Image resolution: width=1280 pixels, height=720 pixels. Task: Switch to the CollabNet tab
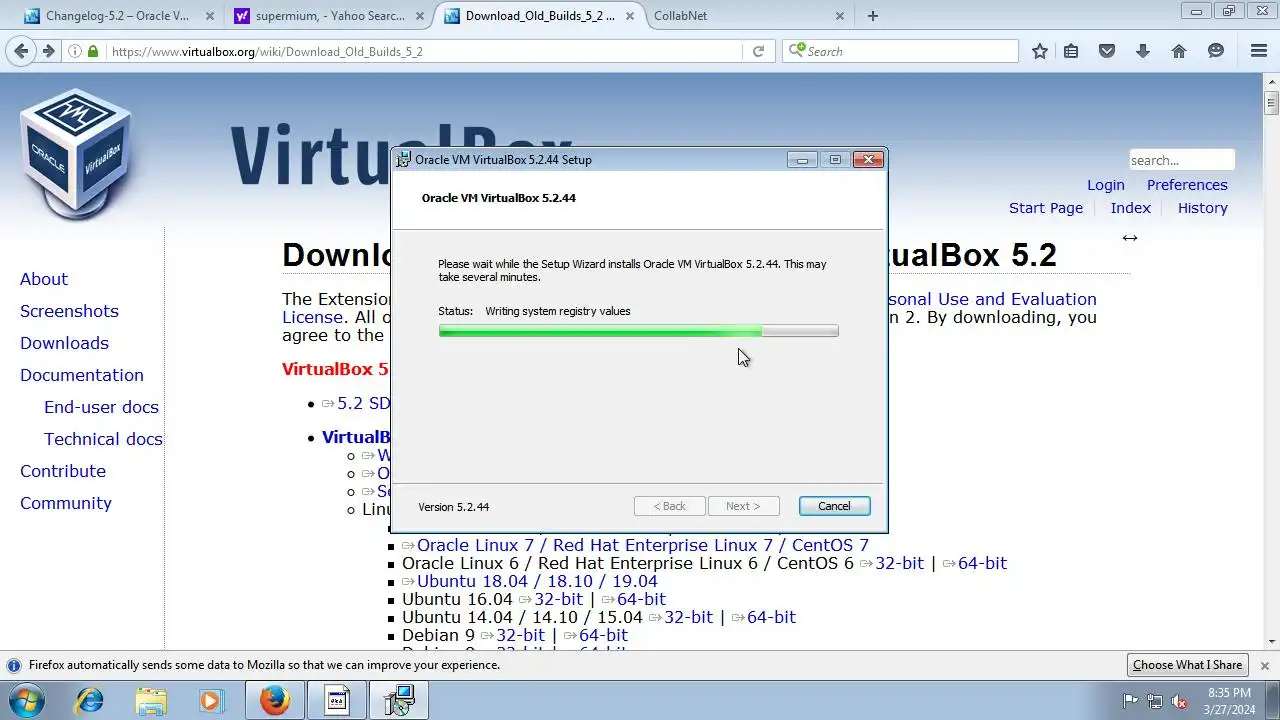coord(748,16)
